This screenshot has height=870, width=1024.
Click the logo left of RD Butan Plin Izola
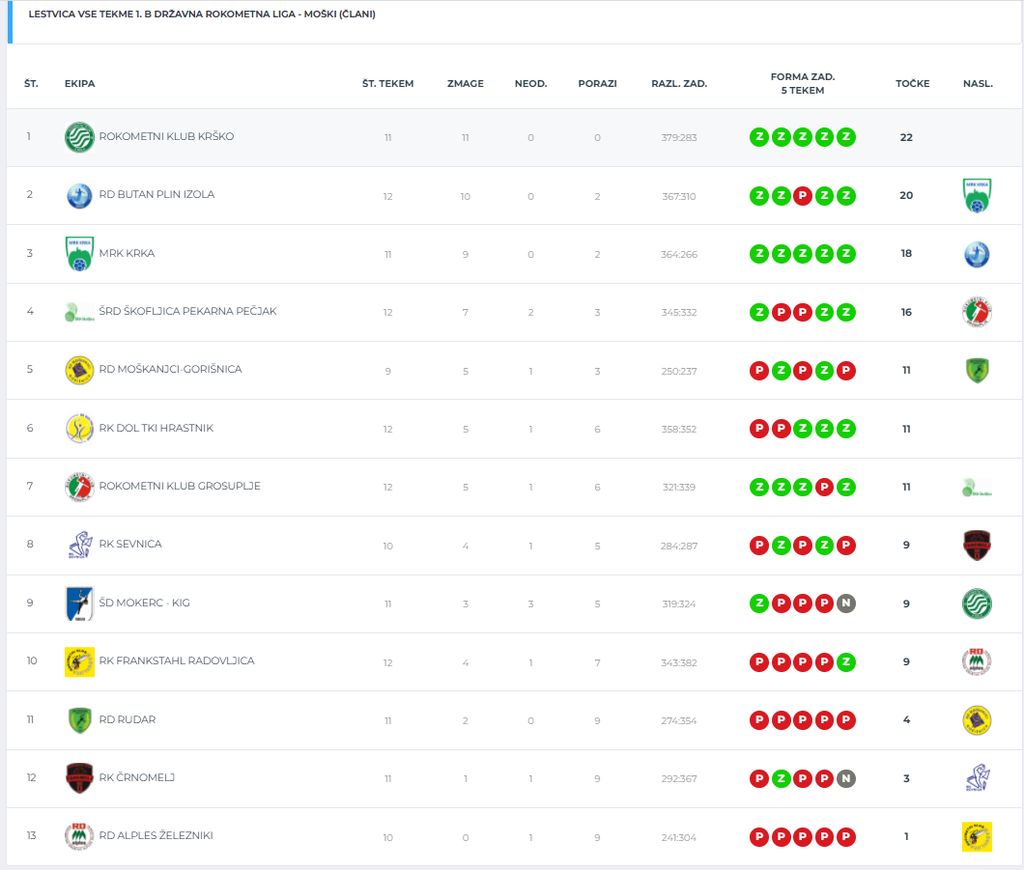coord(79,195)
